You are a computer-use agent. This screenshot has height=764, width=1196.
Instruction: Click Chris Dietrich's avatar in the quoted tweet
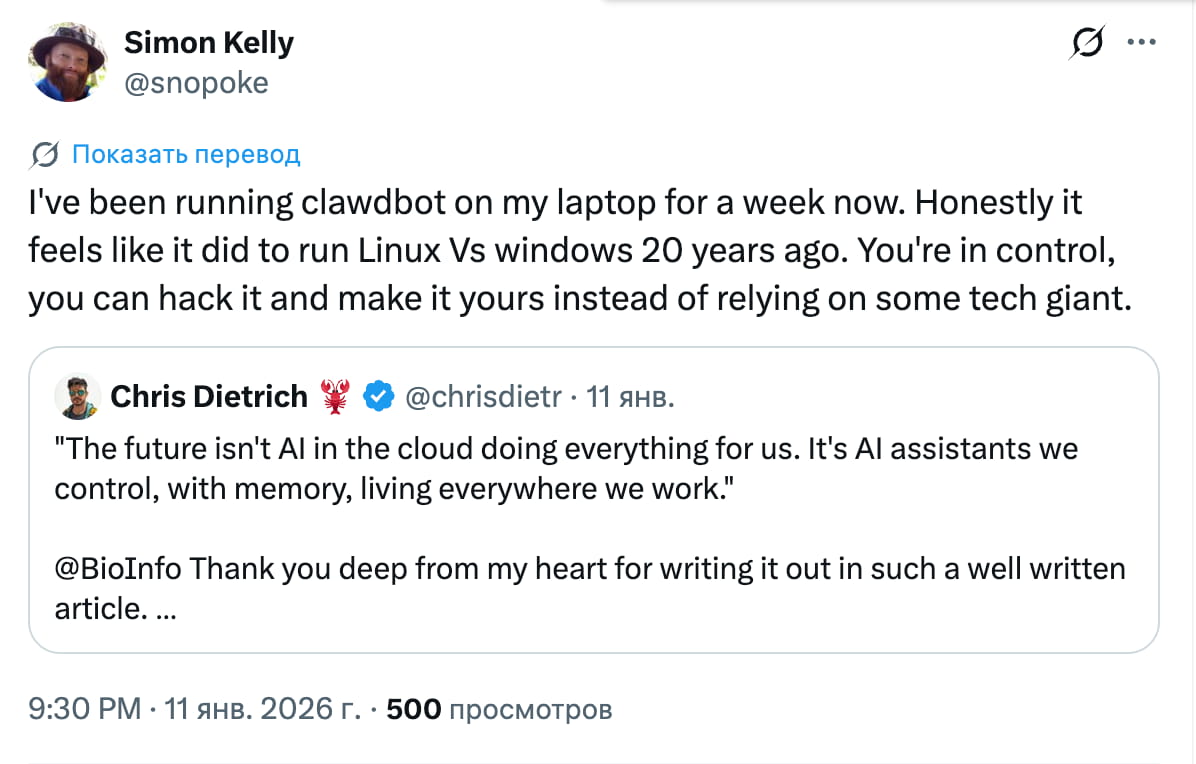(x=78, y=396)
